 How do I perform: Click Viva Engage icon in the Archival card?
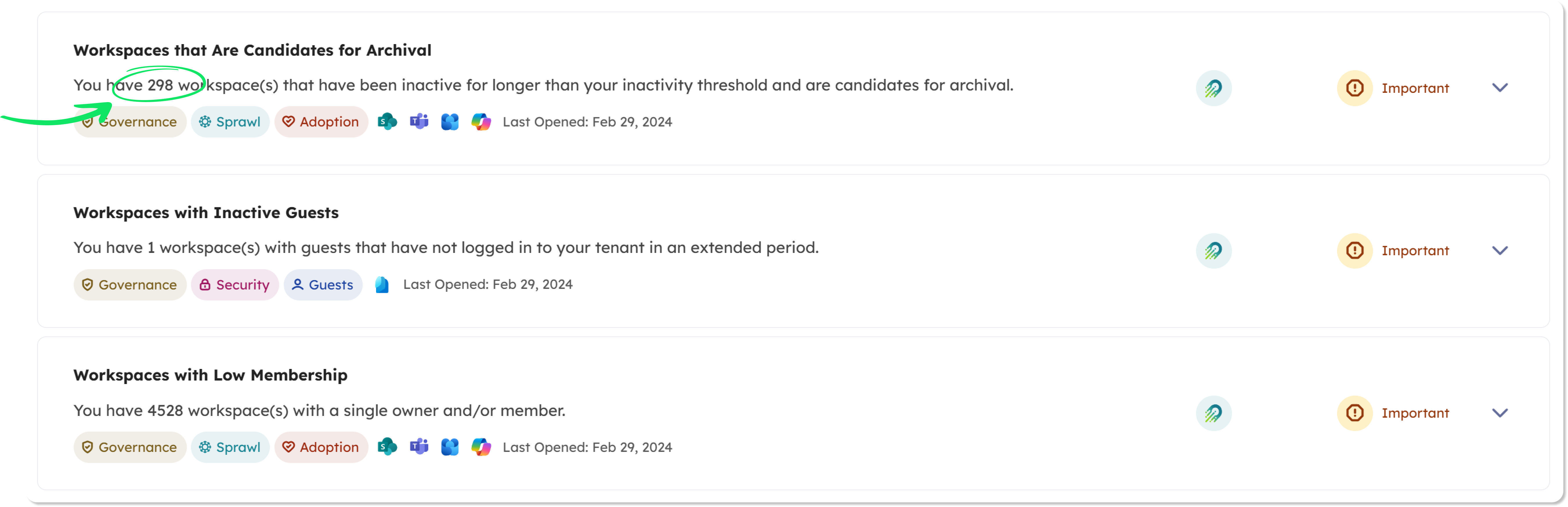tap(450, 122)
